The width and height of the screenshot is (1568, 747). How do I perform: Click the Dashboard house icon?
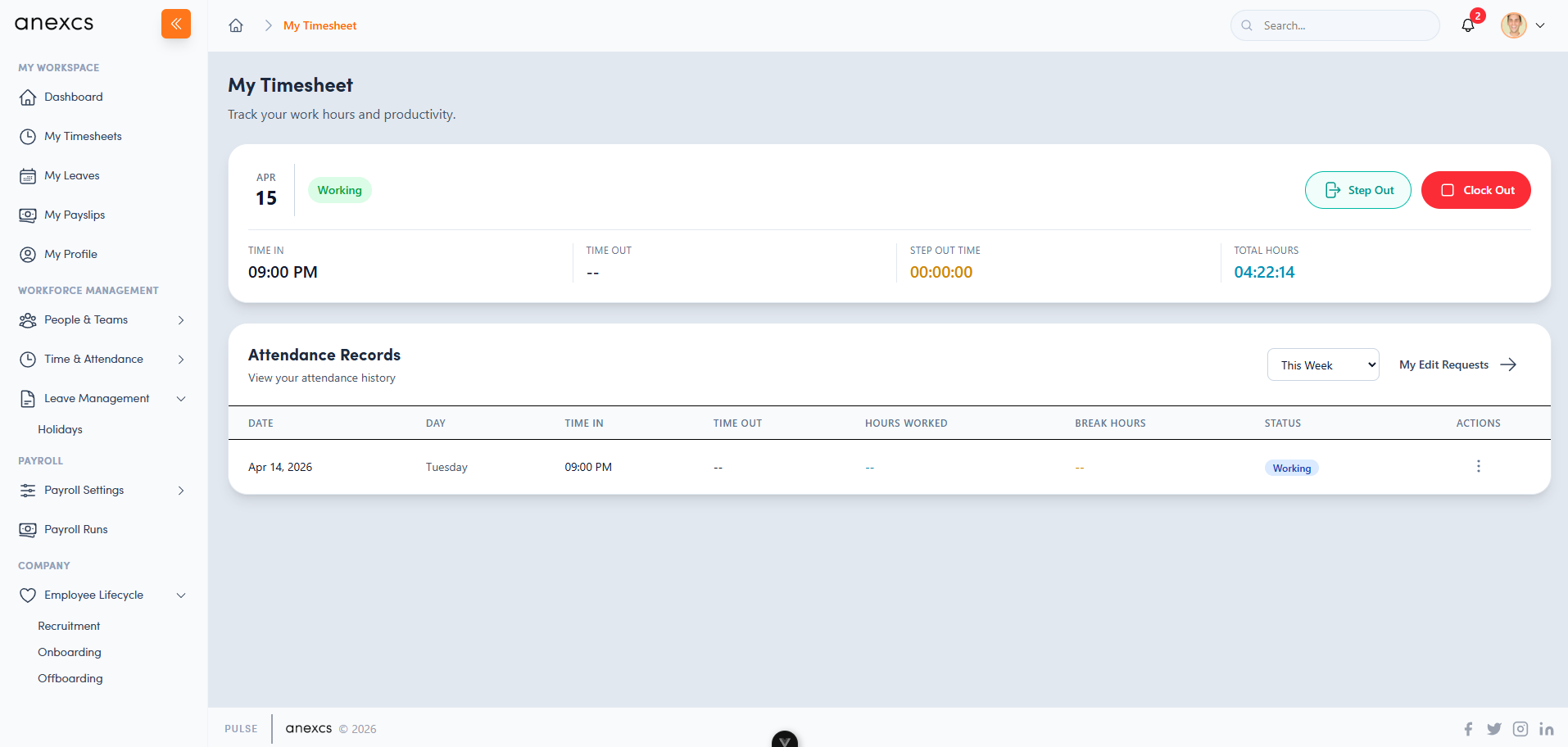(28, 97)
